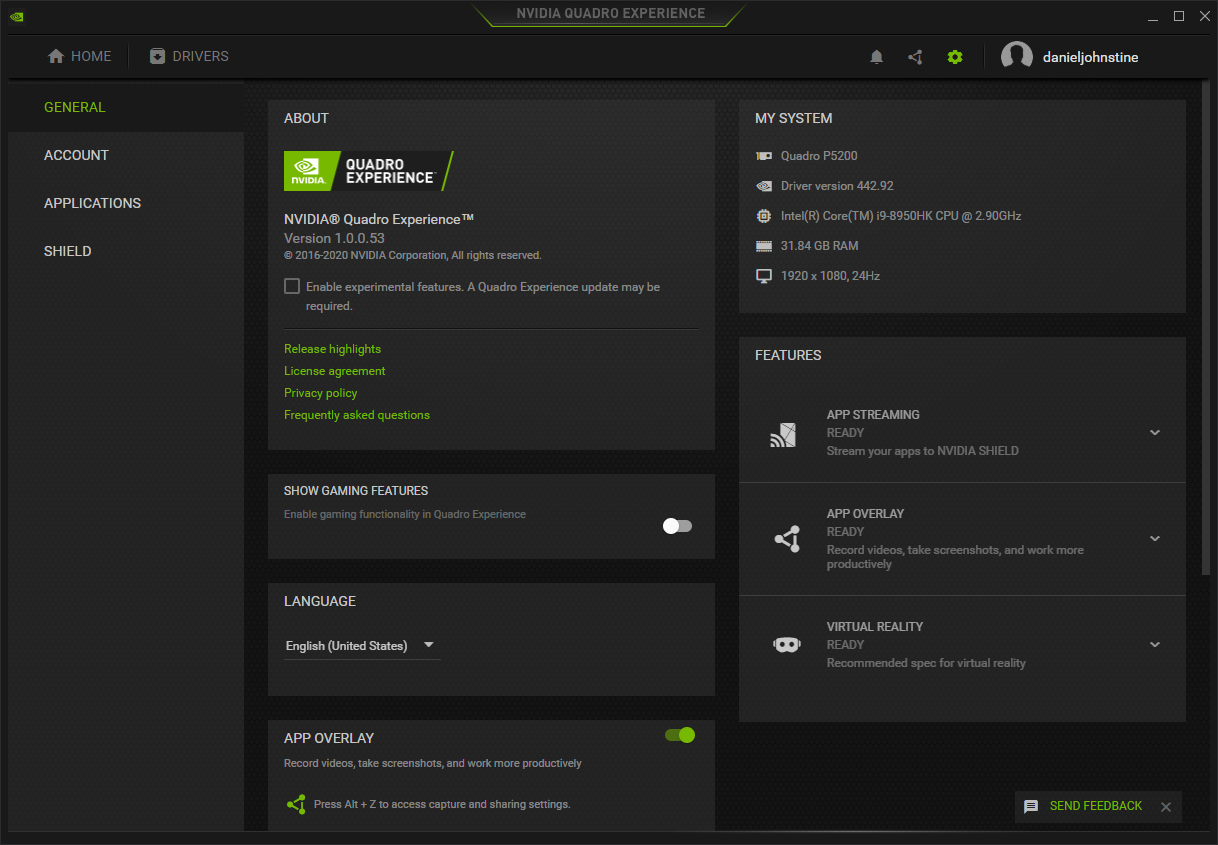Click the 31.84 GB RAM text
The image size is (1218, 845).
[820, 246]
